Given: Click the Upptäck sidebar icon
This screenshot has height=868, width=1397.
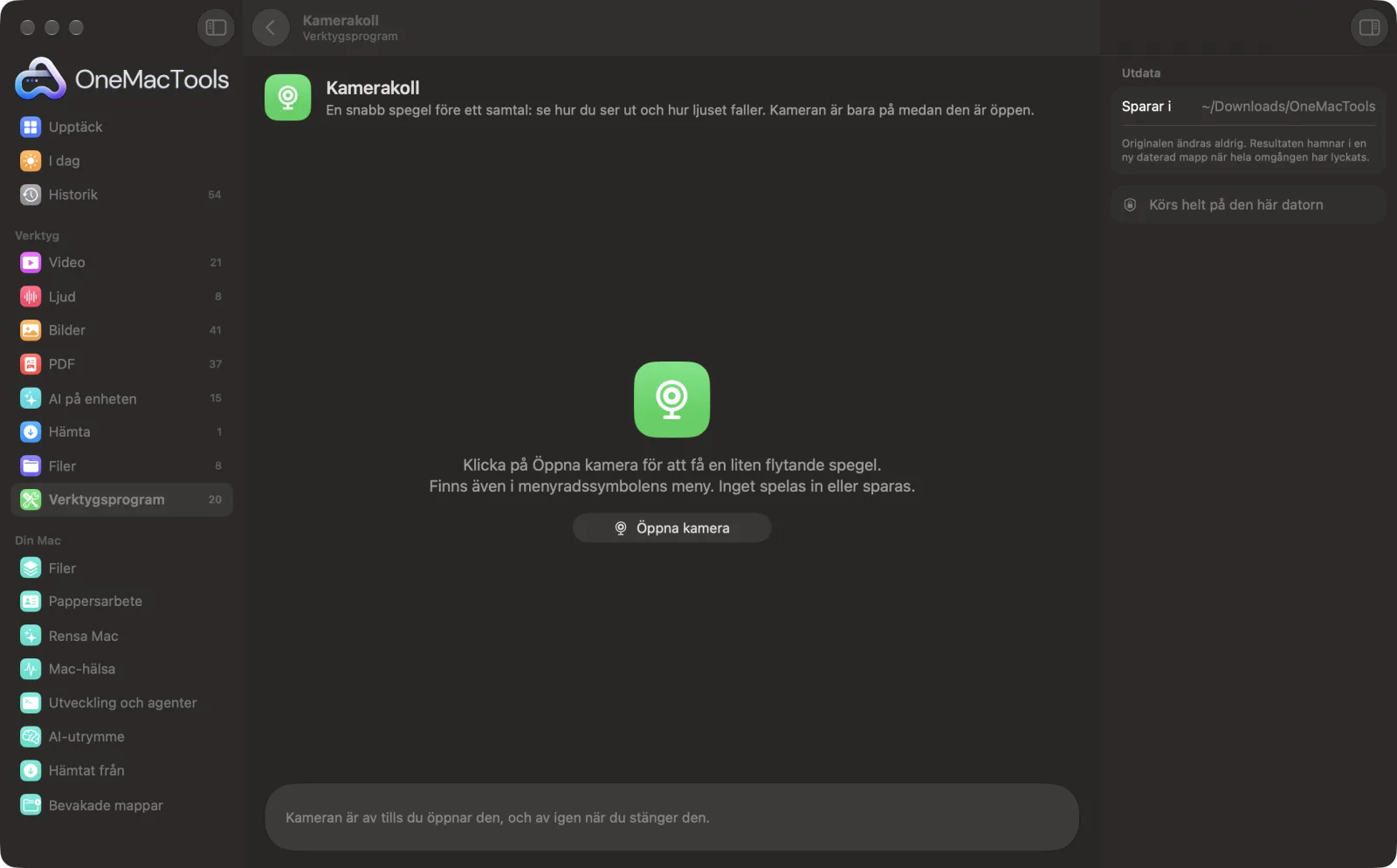Looking at the screenshot, I should 31,127.
